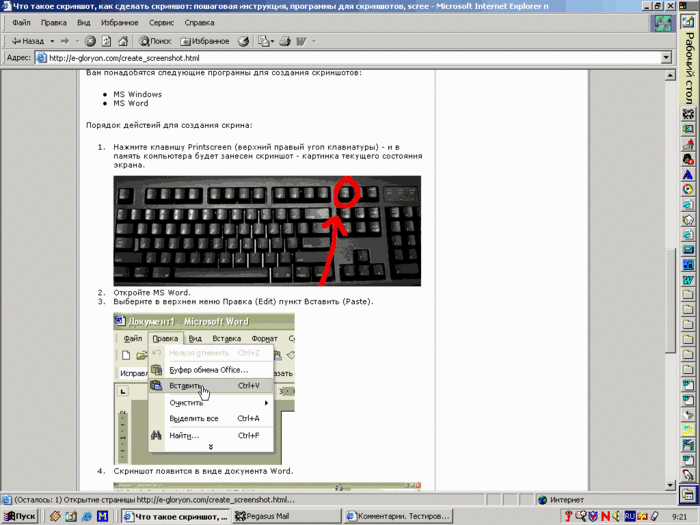This screenshot has width=700, height=525.
Task: Click the blue A icon in side toolbar
Action: pos(688,174)
